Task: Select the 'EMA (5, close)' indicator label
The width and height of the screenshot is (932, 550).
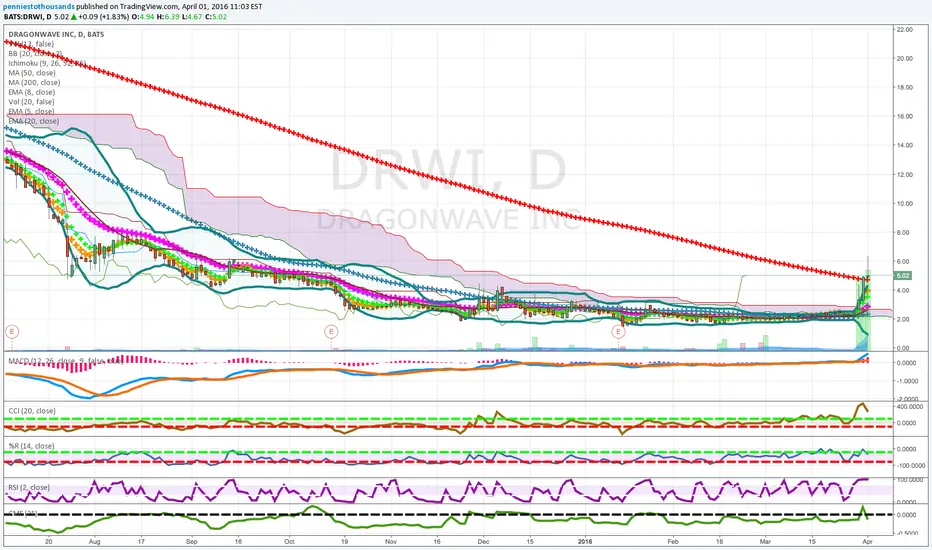Action: pyautogui.click(x=31, y=111)
